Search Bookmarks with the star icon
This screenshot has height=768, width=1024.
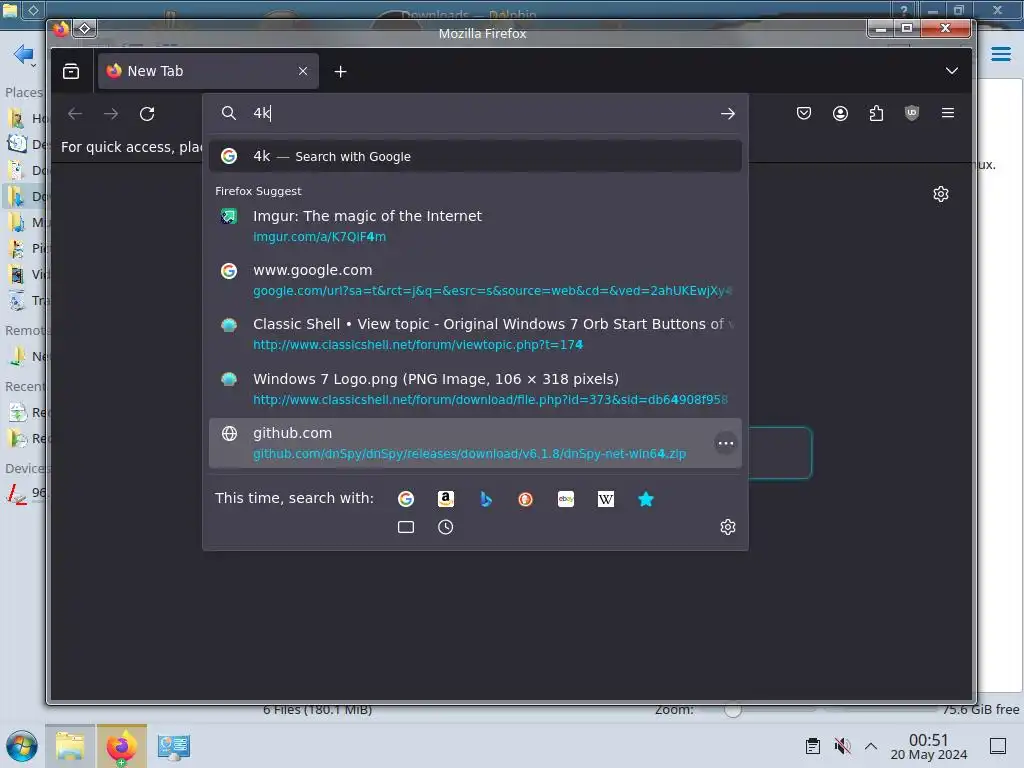tap(645, 499)
